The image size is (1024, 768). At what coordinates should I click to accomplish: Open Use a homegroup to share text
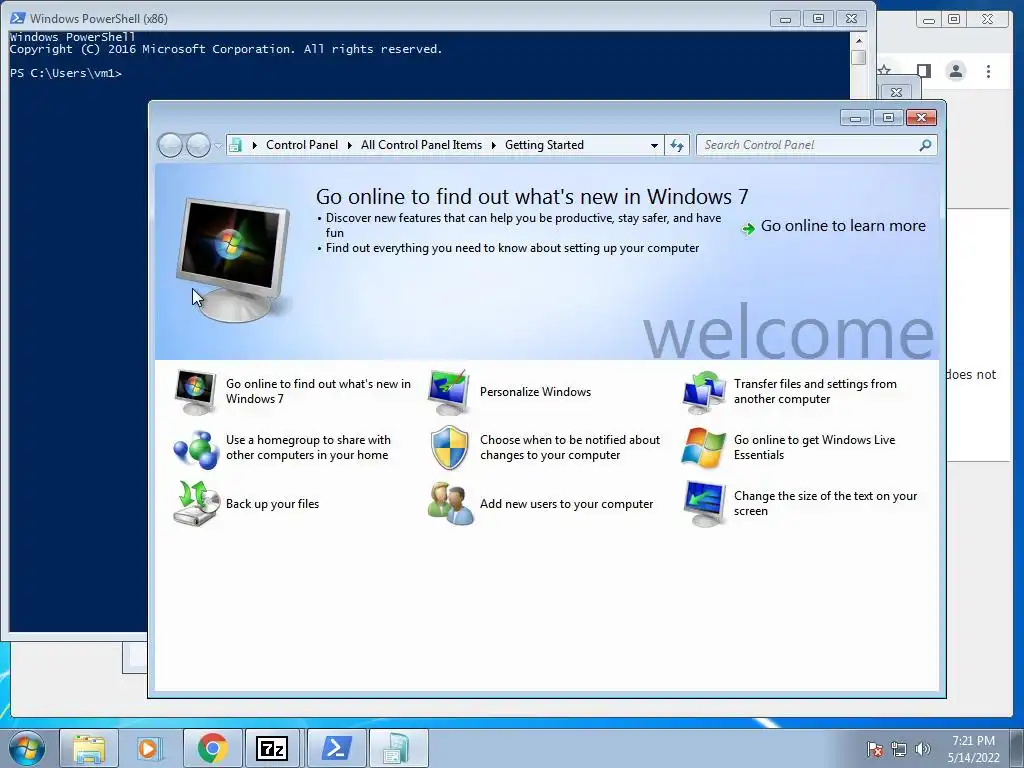coord(308,447)
